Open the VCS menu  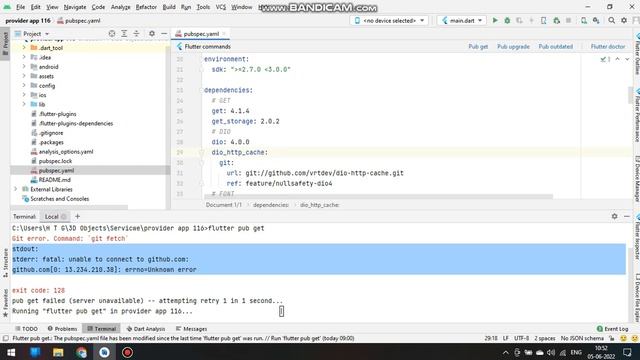point(220,7)
